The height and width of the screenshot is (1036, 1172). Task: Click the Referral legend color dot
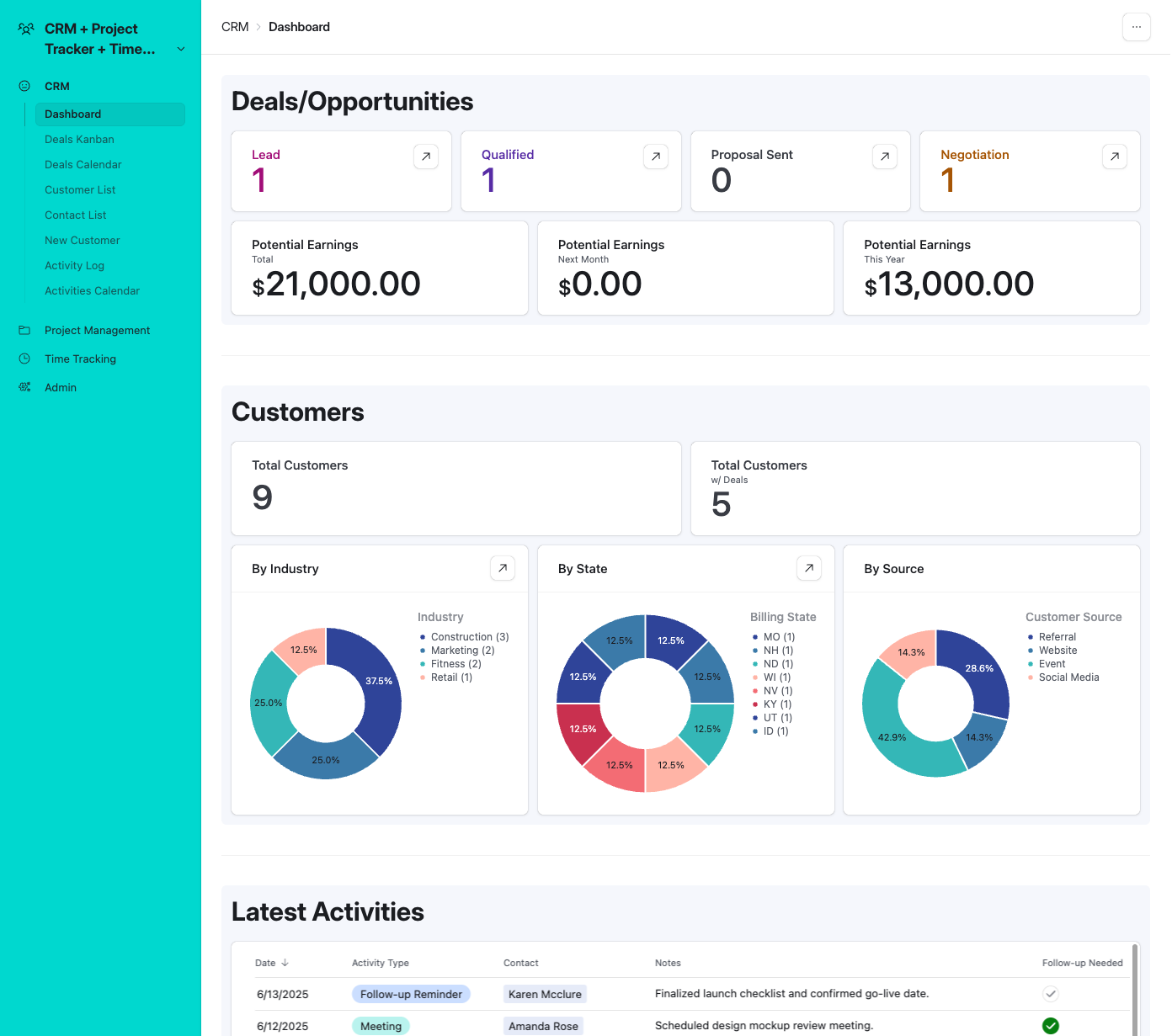click(x=1030, y=636)
